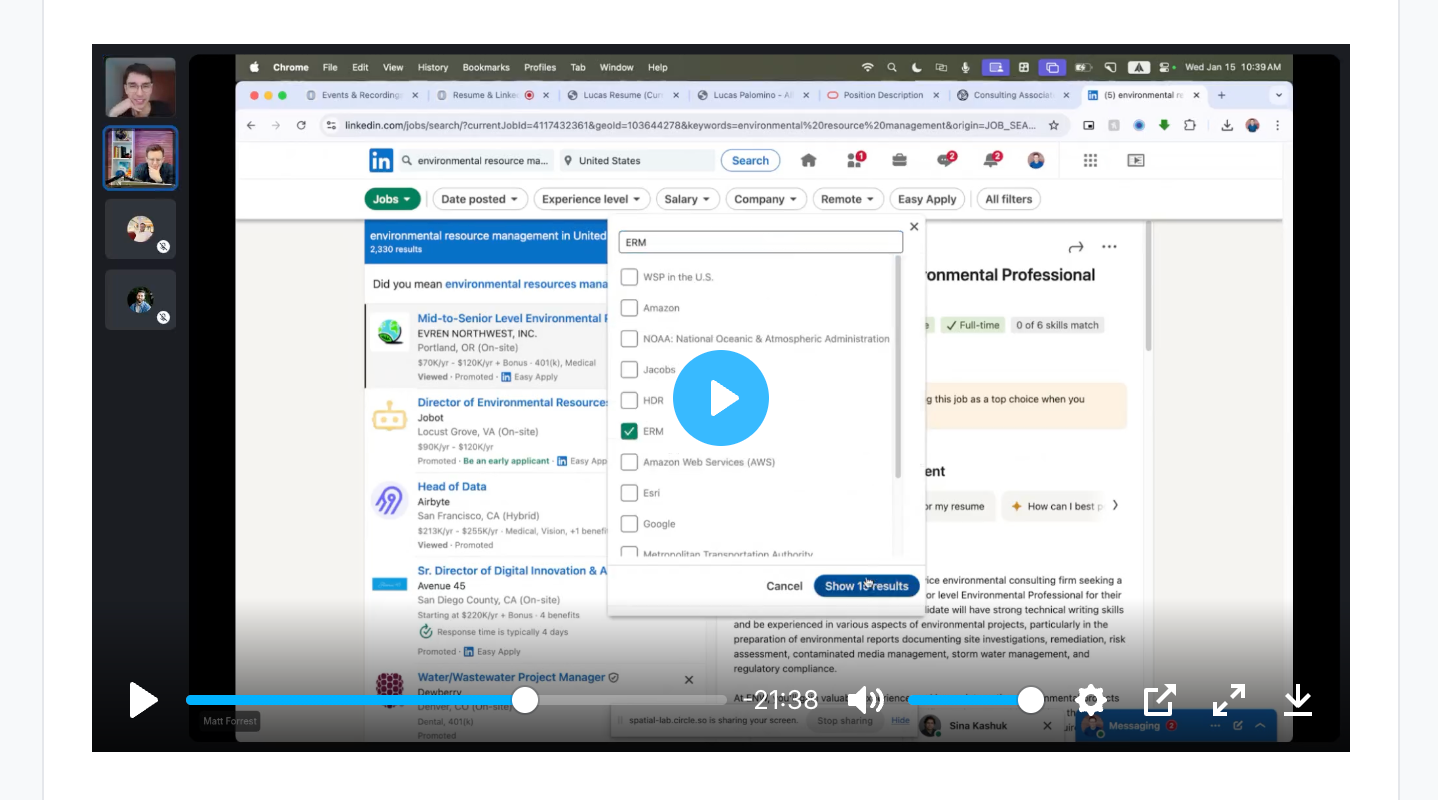The image size is (1438, 800).
Task: Toggle the Easy Apply filter
Action: (x=927, y=199)
